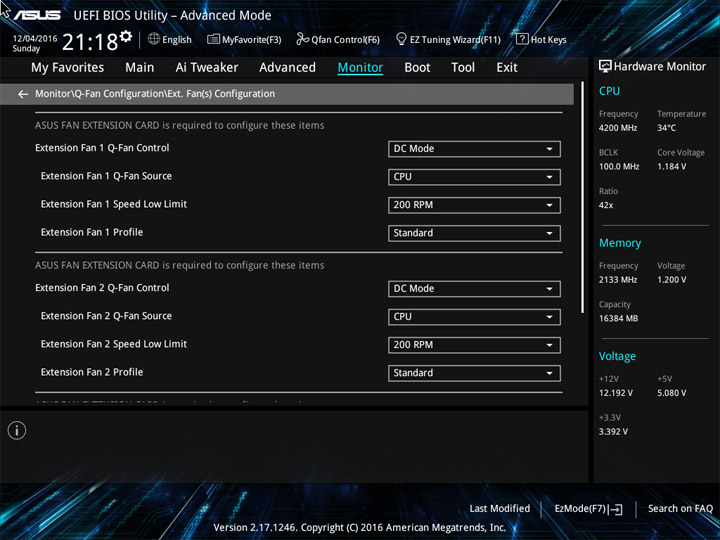Image resolution: width=720 pixels, height=540 pixels.
Task: Click the Voltage section heading
Action: (x=617, y=356)
